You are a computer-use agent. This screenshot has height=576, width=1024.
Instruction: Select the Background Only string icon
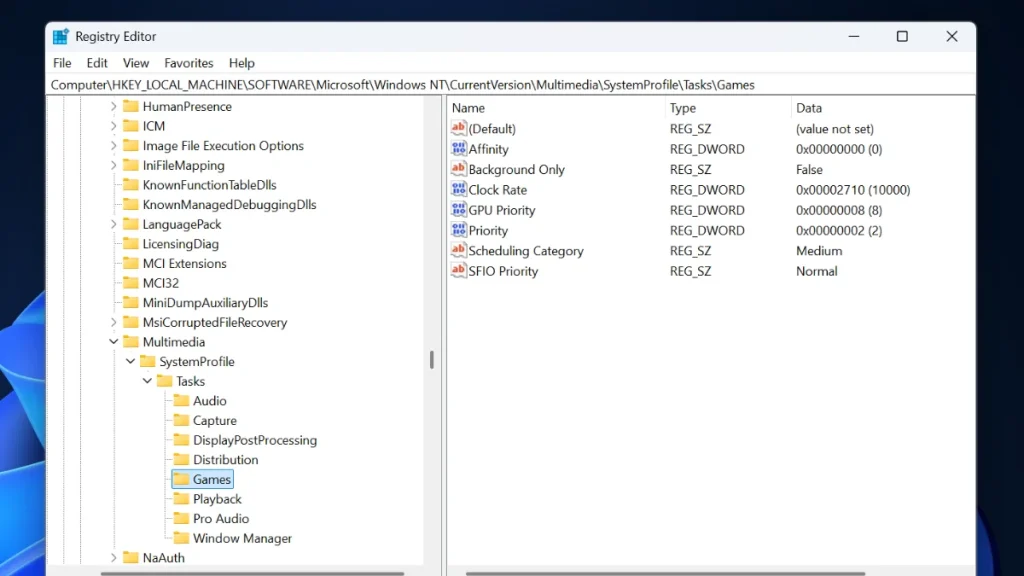(x=459, y=168)
